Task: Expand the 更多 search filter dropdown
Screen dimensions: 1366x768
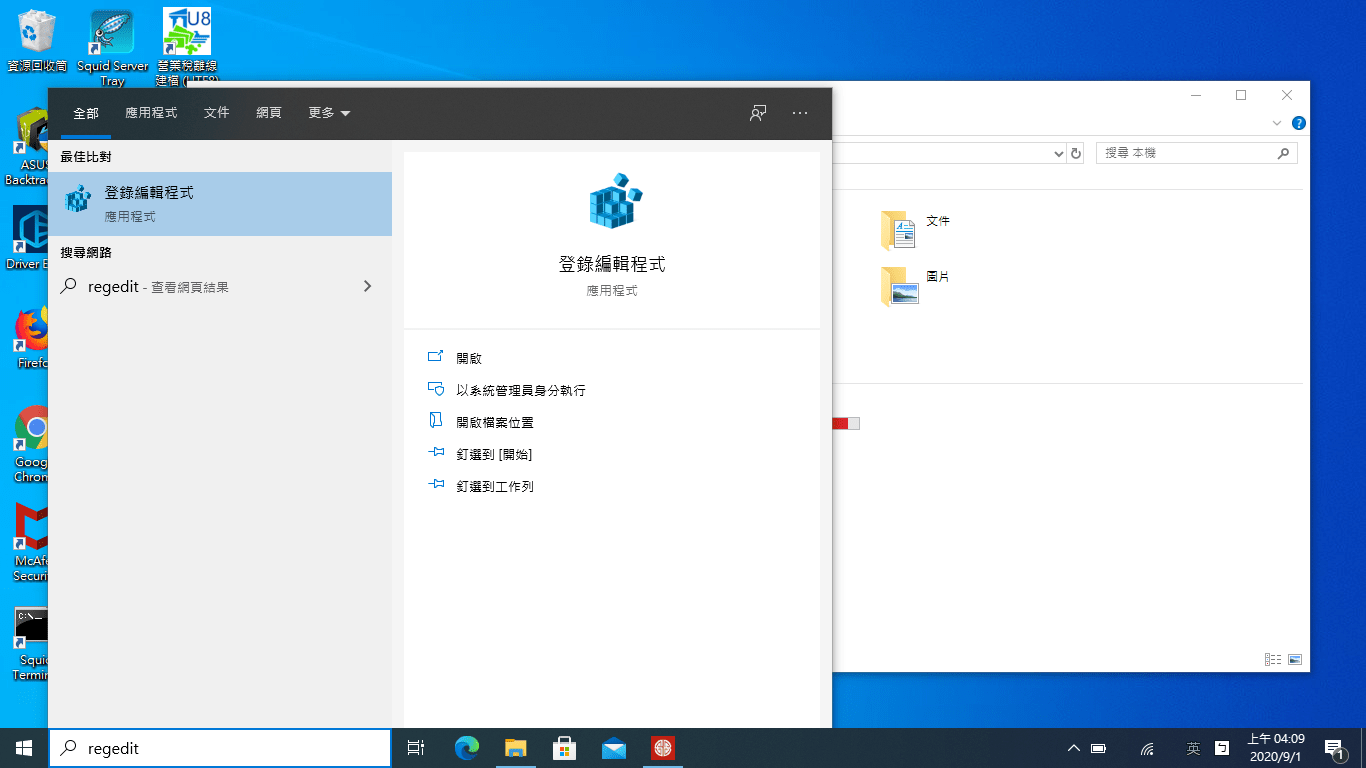Action: click(x=329, y=113)
